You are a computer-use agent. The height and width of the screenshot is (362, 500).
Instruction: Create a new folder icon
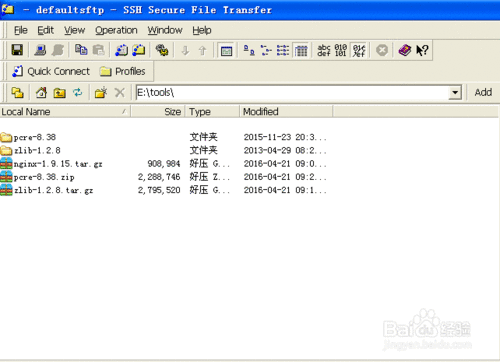click(101, 92)
